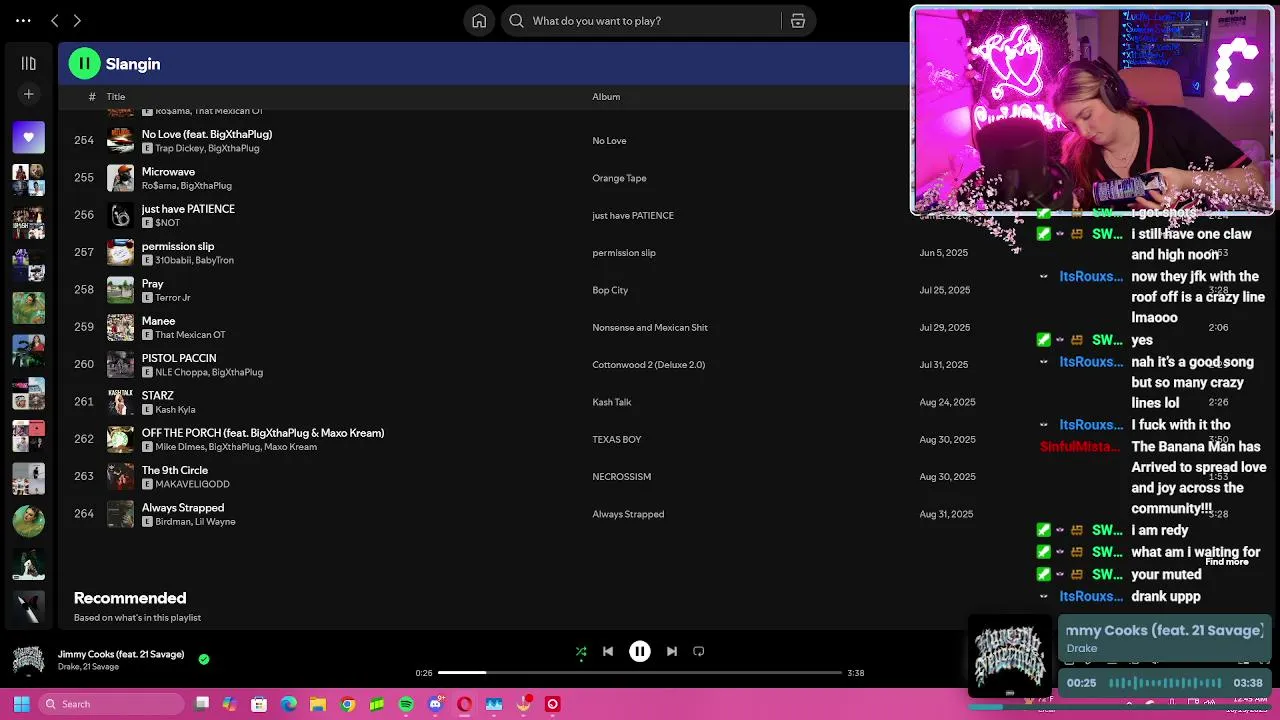Open now-playing title 'Jimmy Cooks (feat. 21 Savage)'
Screen dimensions: 1280x720
coord(121,654)
